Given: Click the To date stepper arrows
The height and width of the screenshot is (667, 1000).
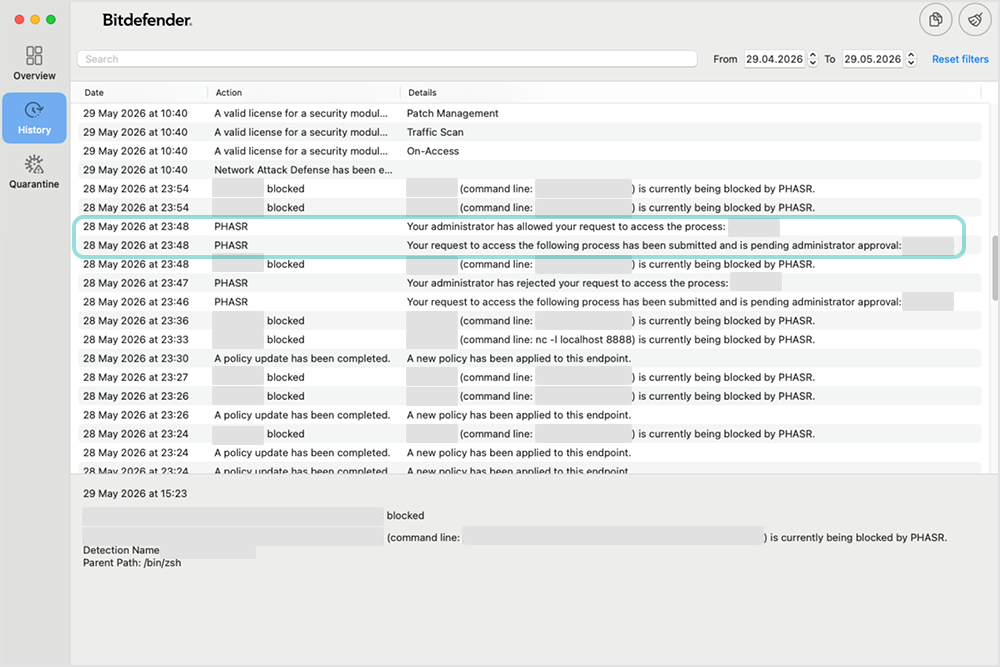Looking at the screenshot, I should point(911,59).
